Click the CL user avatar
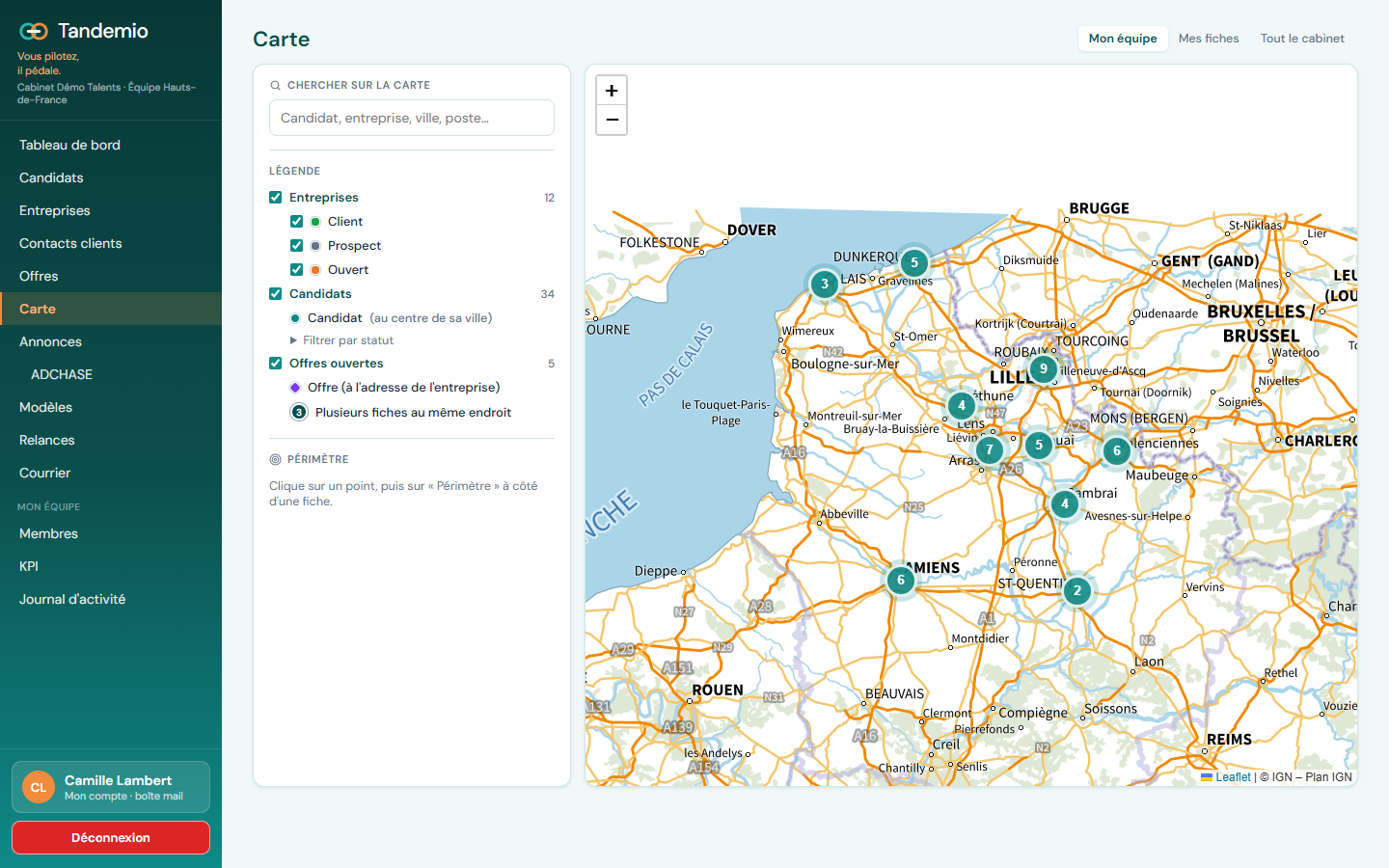Image resolution: width=1389 pixels, height=868 pixels. tap(39, 787)
